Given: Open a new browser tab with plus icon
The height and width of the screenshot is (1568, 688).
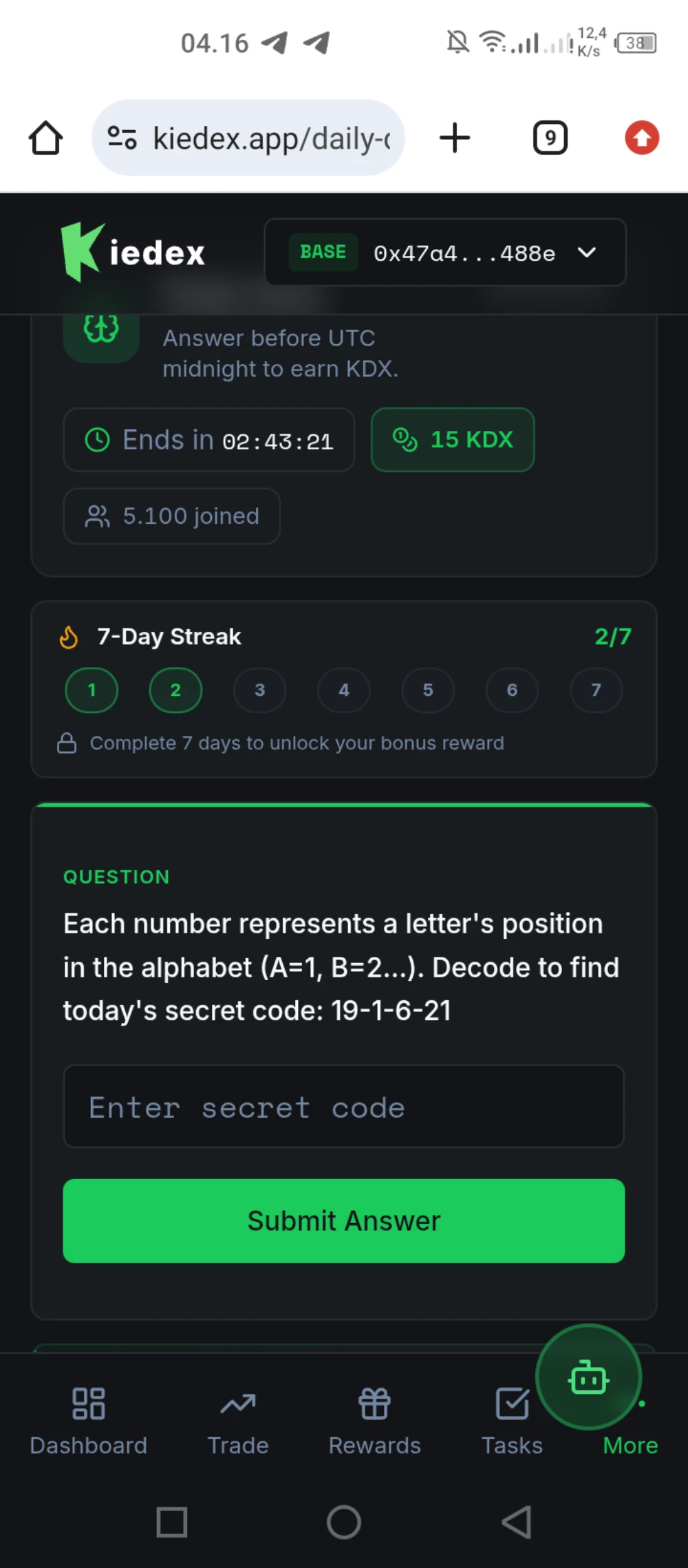Looking at the screenshot, I should (x=455, y=138).
